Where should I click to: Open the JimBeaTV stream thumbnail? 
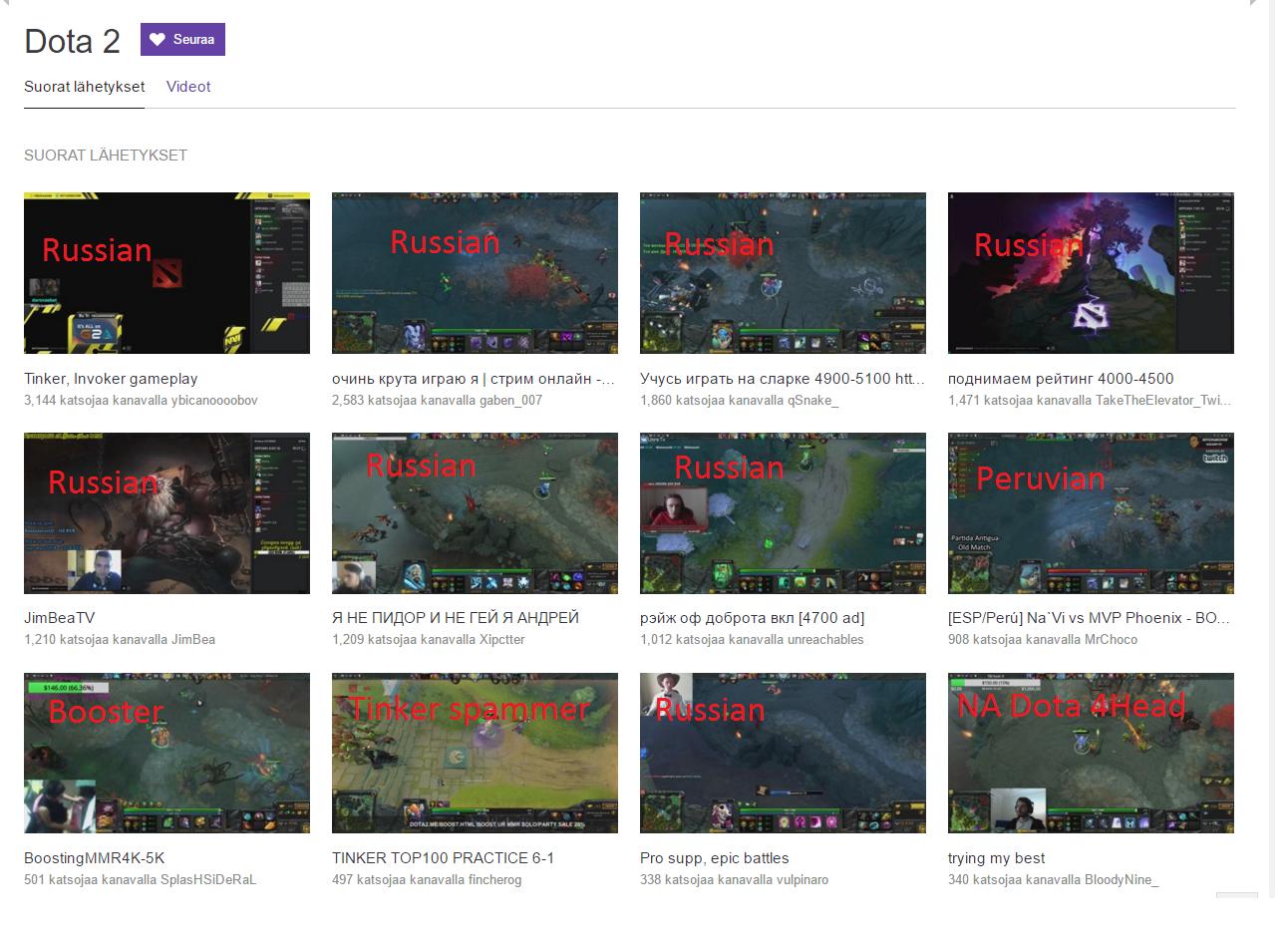coord(166,513)
